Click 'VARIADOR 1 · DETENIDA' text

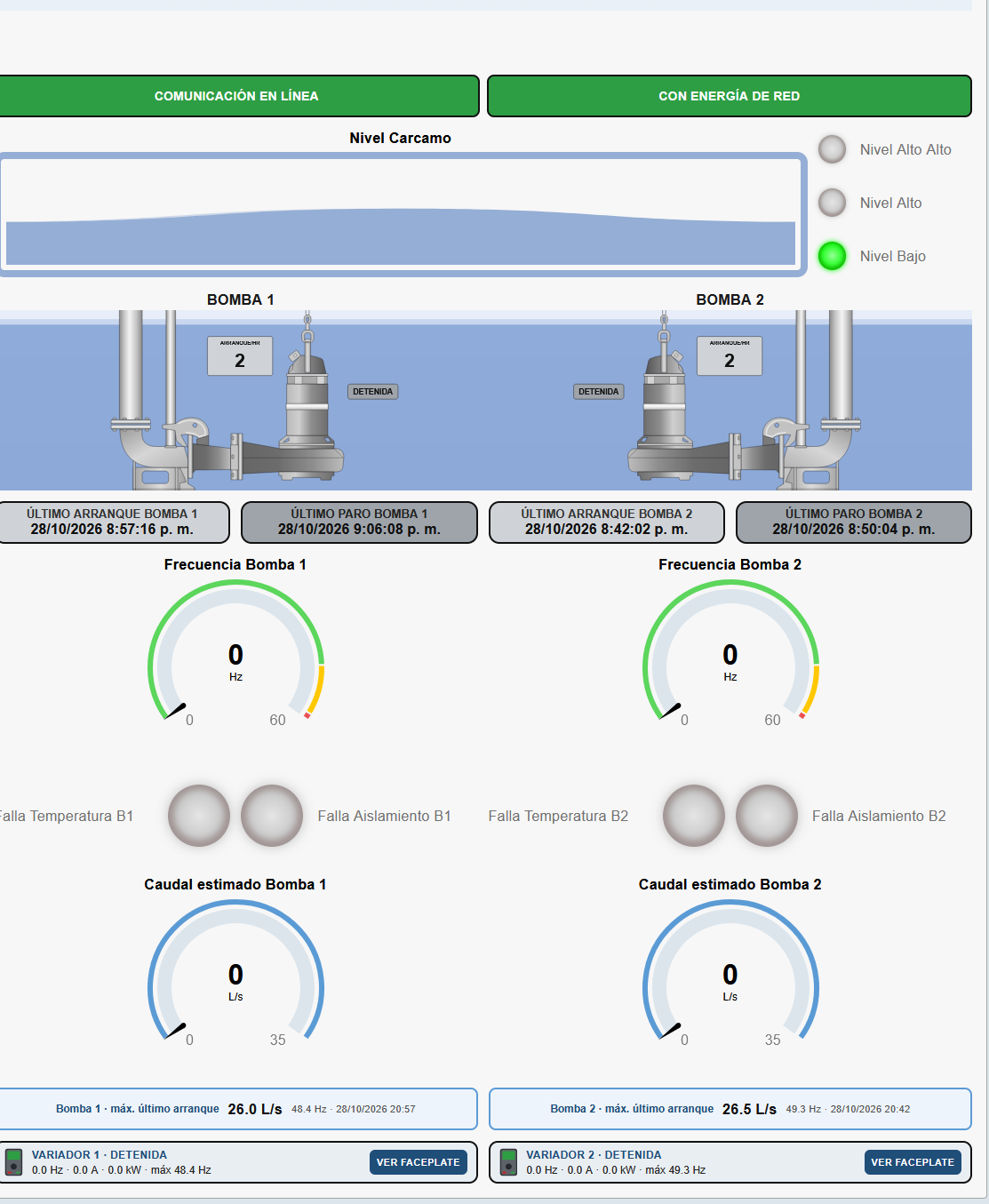click(100, 1155)
